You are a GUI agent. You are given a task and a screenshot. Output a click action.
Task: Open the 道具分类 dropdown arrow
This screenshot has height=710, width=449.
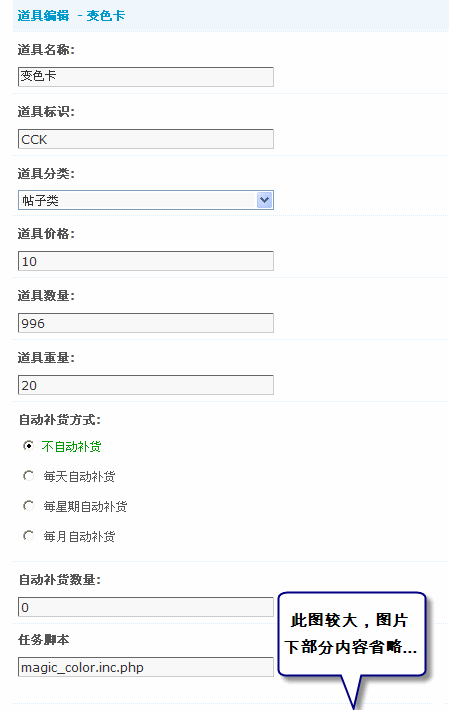click(x=264, y=200)
